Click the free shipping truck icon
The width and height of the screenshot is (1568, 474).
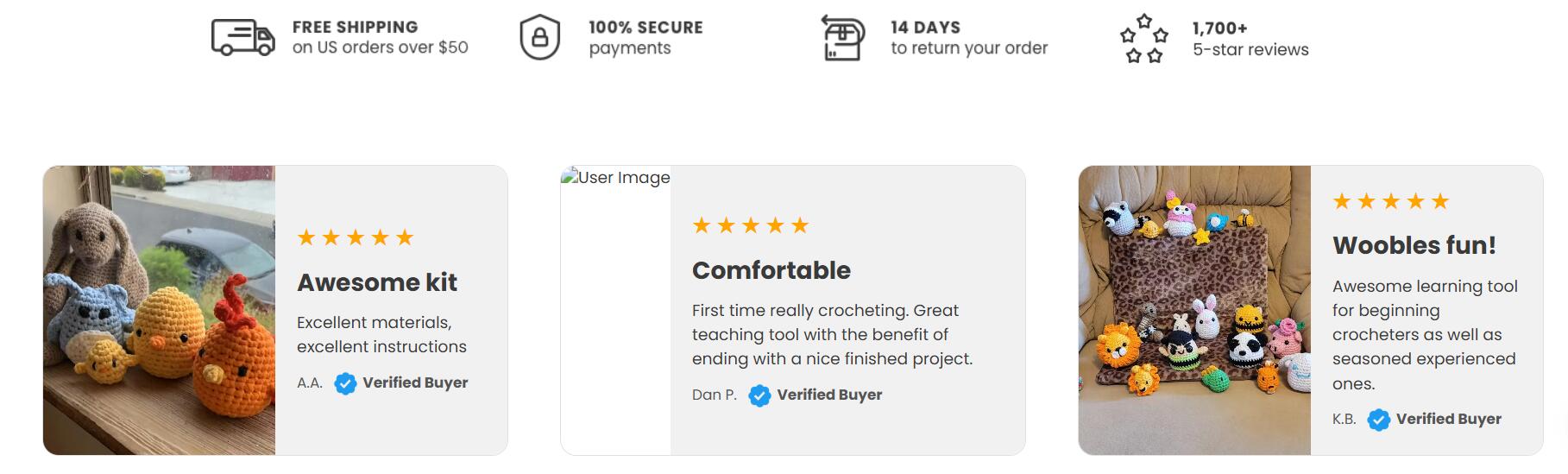point(242,38)
